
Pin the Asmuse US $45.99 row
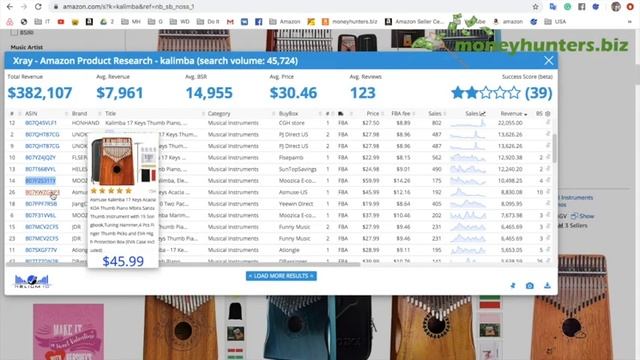coord(548,191)
